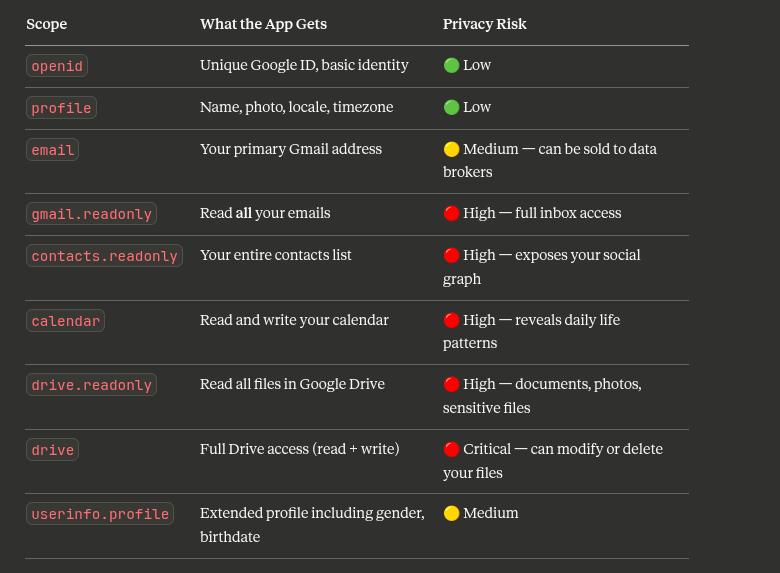Click the red circle in the calendar row
This screenshot has width=780, height=573.
pyautogui.click(x=451, y=320)
